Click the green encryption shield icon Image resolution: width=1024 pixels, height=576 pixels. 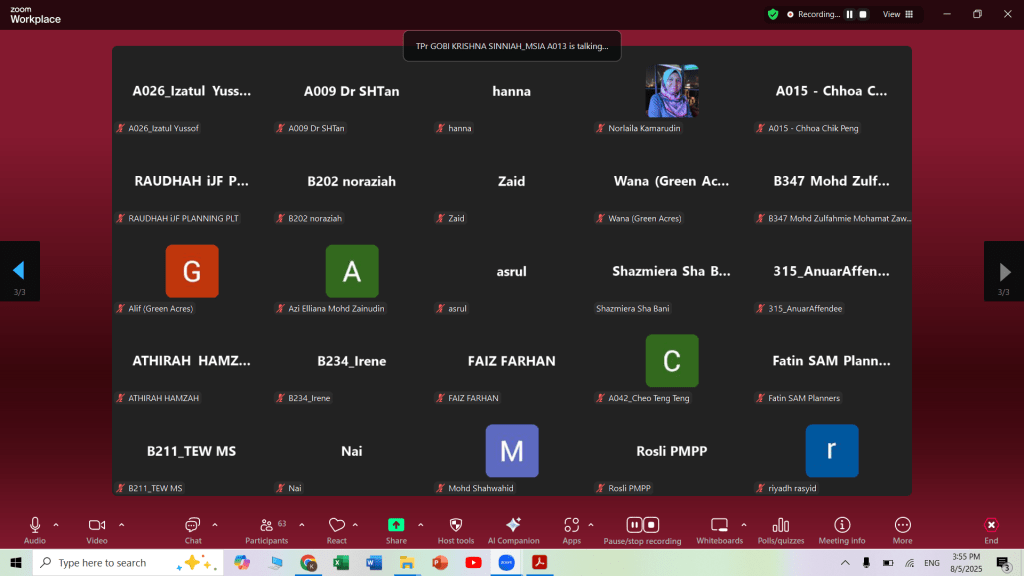773,14
